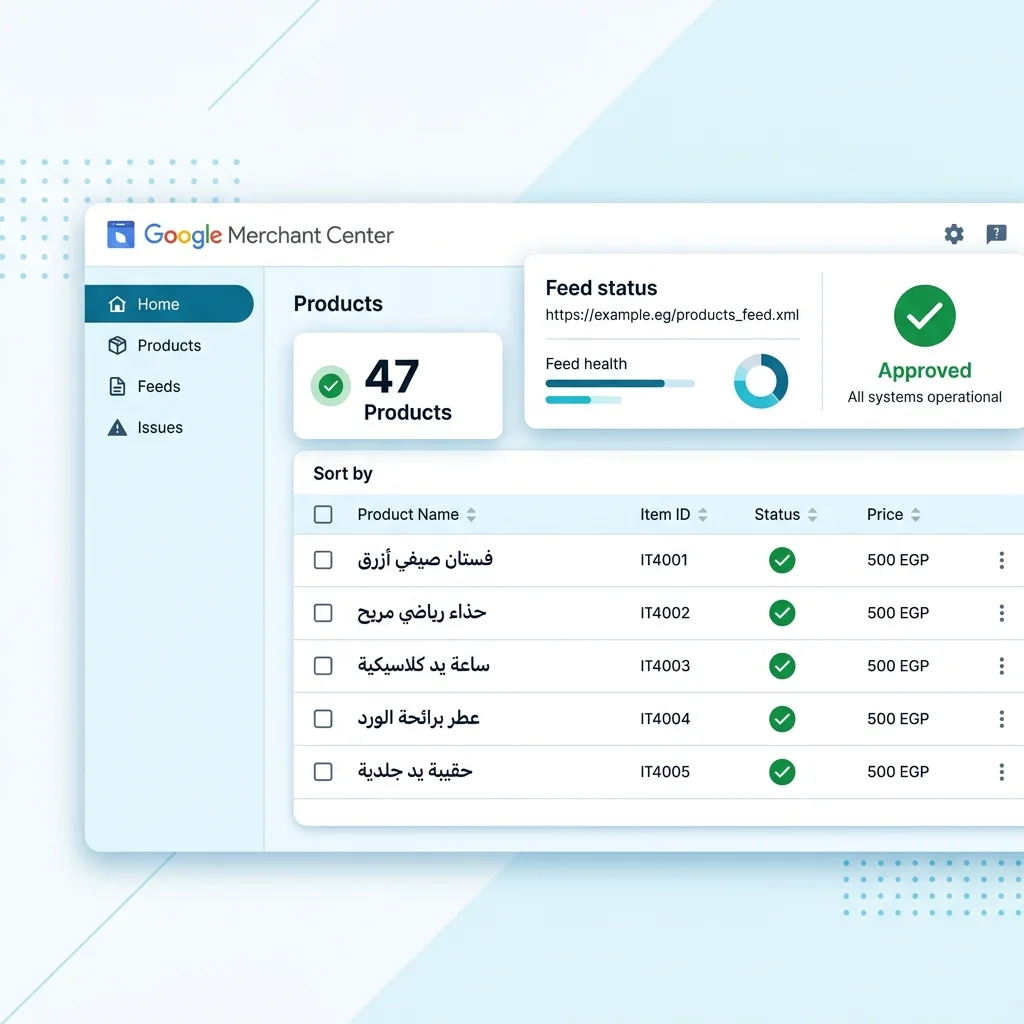Check the box for row IT4001
Screen dimensions: 1024x1024
pos(323,560)
